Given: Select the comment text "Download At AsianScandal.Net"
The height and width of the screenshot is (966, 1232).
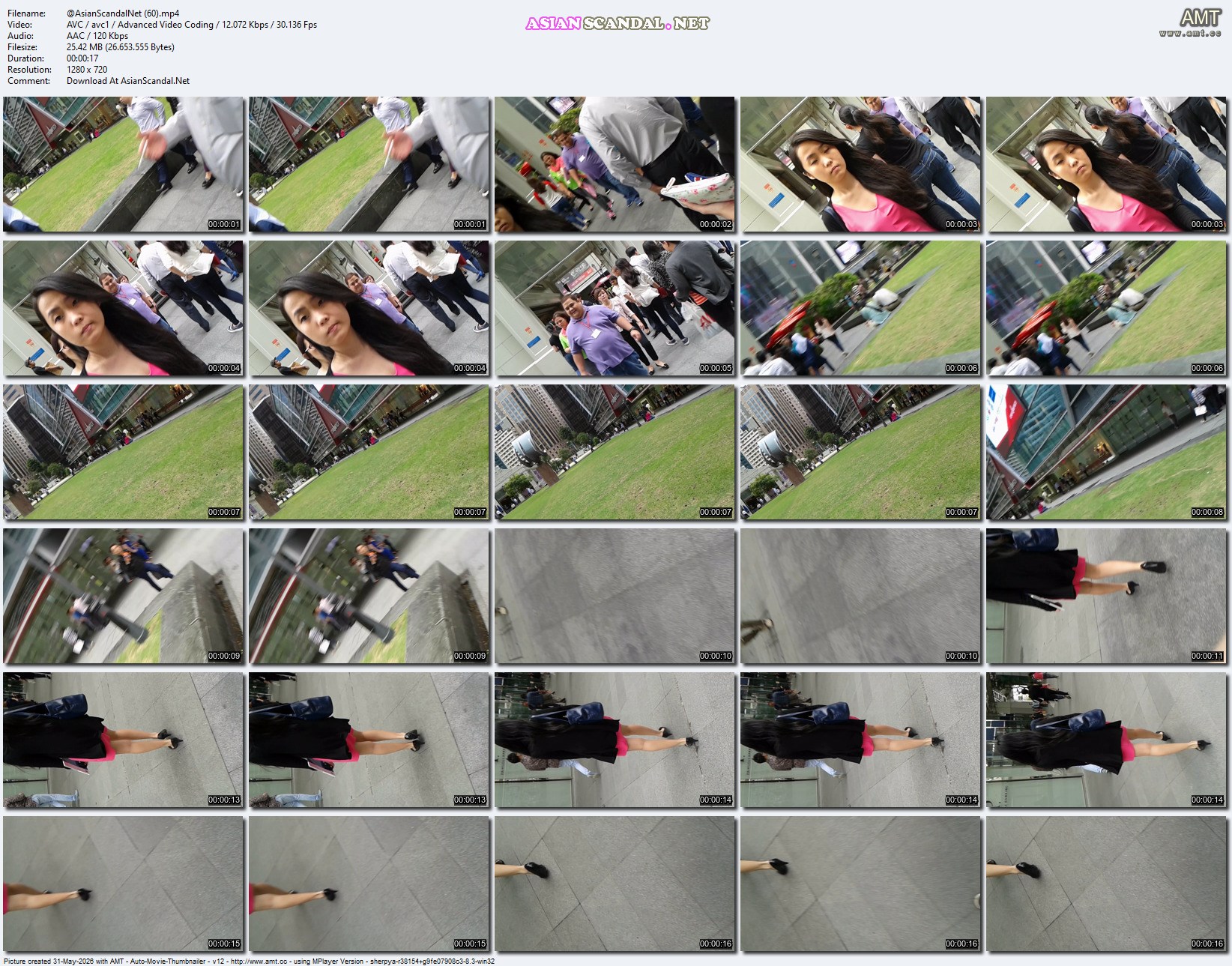Looking at the screenshot, I should pos(128,81).
